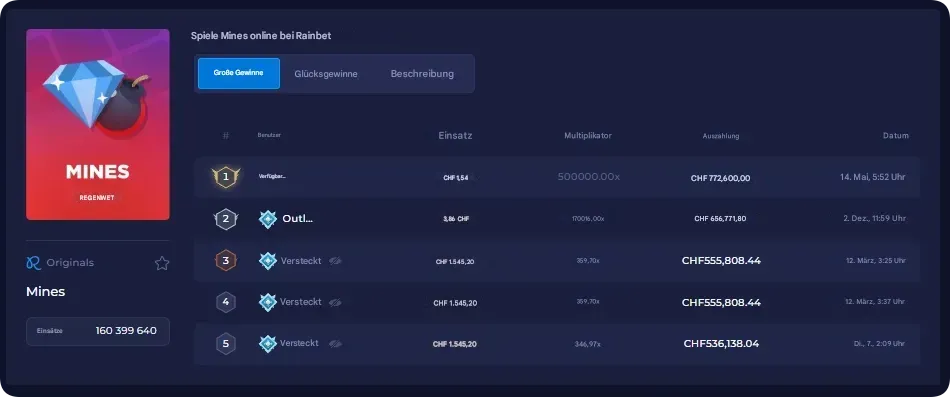Open the Beschreibung tab
The height and width of the screenshot is (397, 950).
tap(422, 74)
